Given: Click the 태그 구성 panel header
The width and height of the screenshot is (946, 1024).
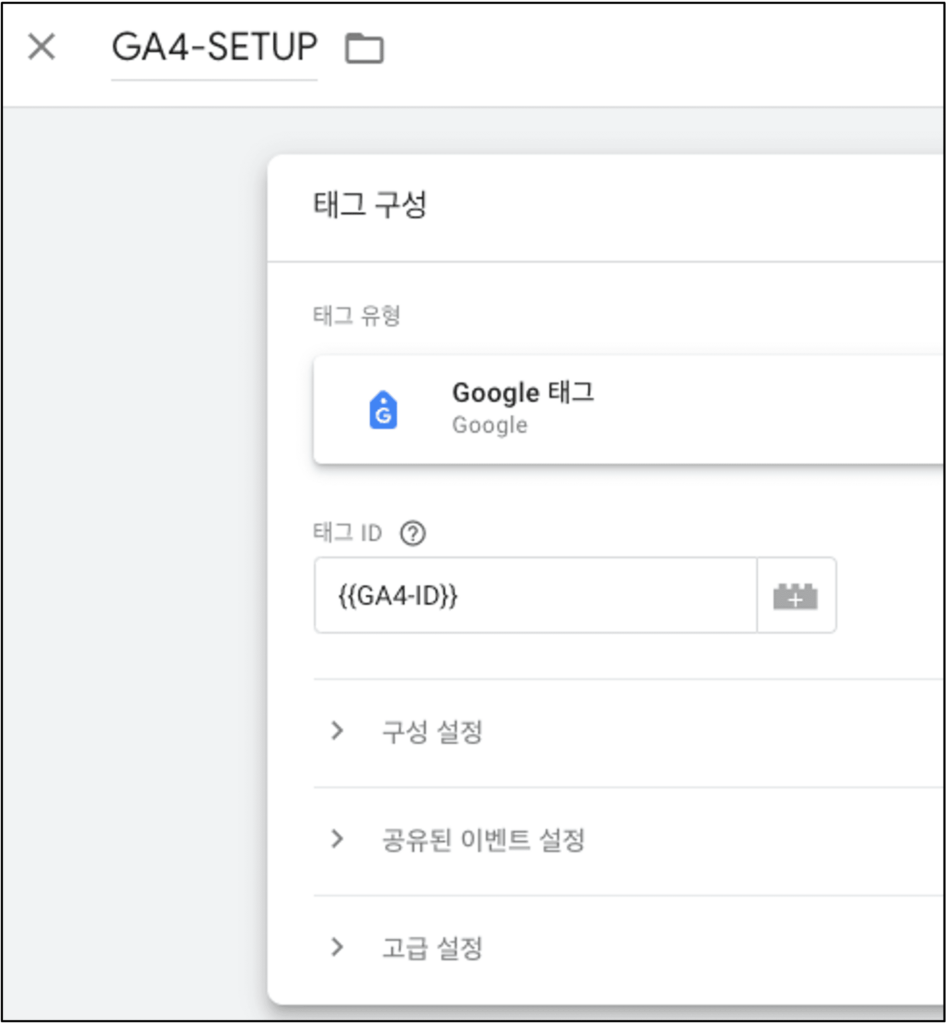Looking at the screenshot, I should coord(370,204).
